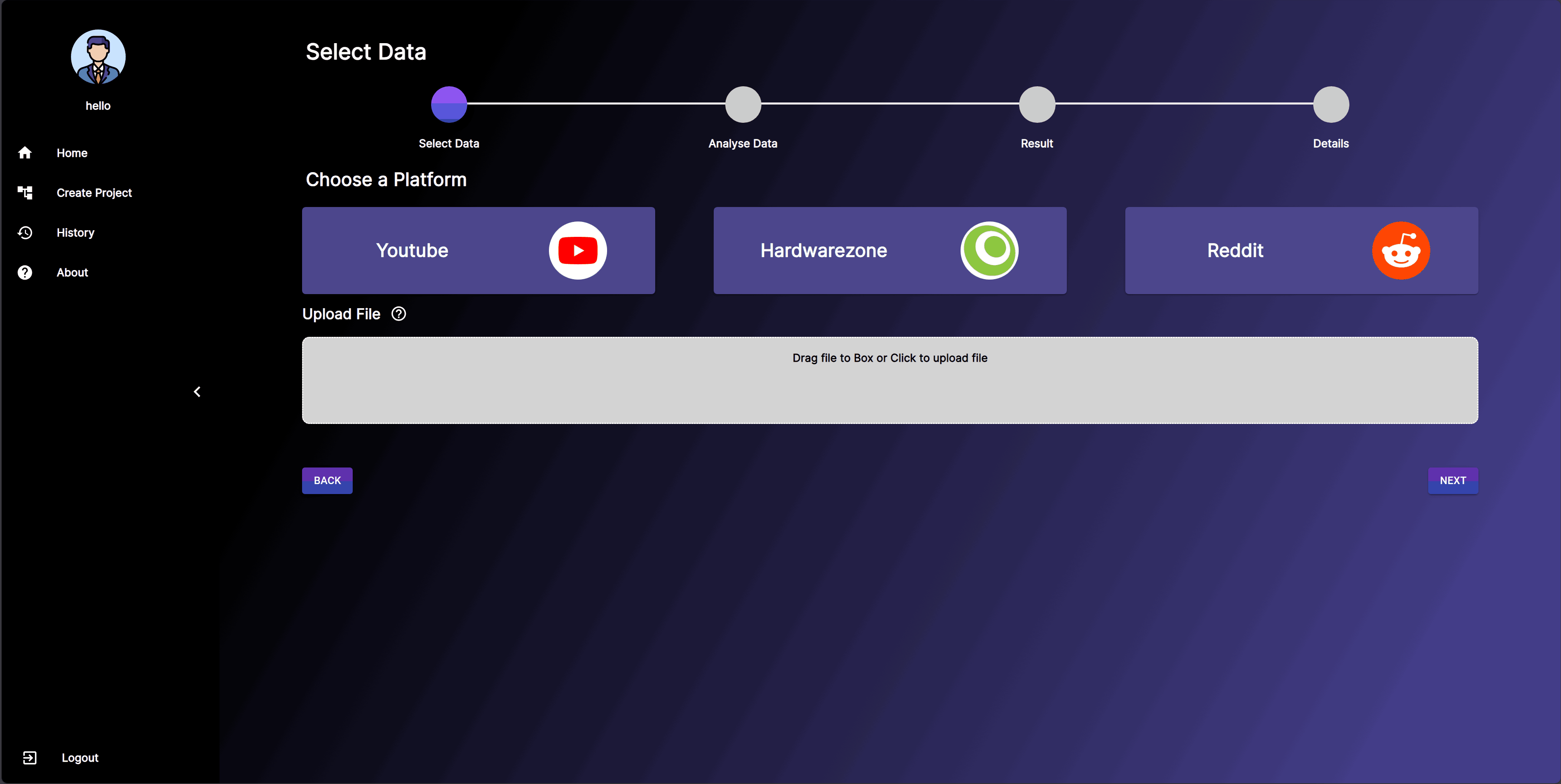Open the About page
1561x784 pixels.
tap(72, 273)
